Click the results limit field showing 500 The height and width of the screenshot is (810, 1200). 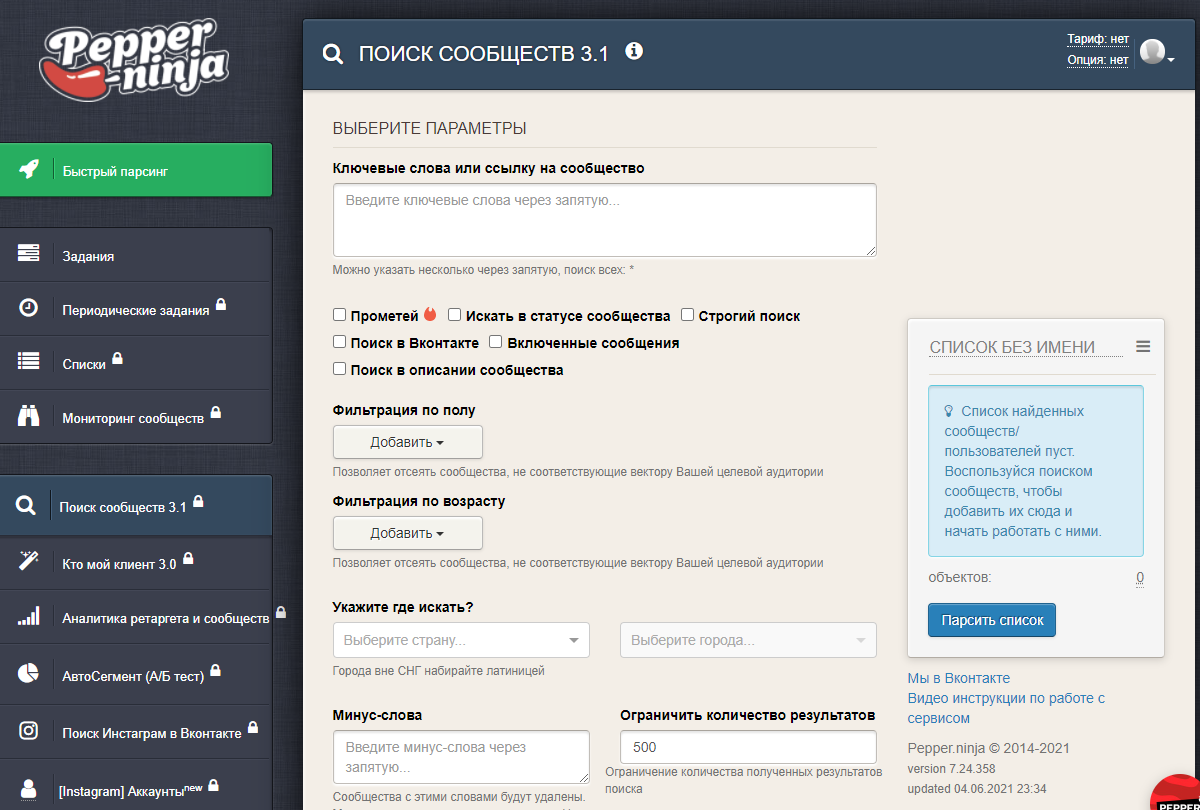(x=748, y=747)
